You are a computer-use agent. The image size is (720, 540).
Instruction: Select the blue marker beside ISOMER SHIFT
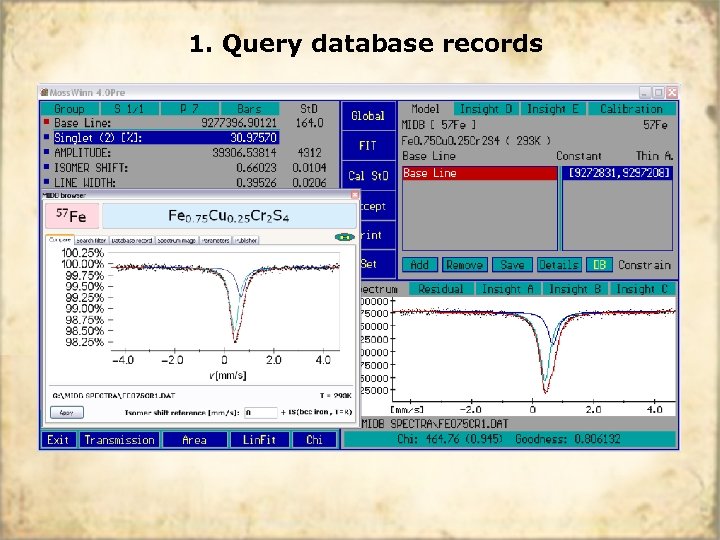46,167
